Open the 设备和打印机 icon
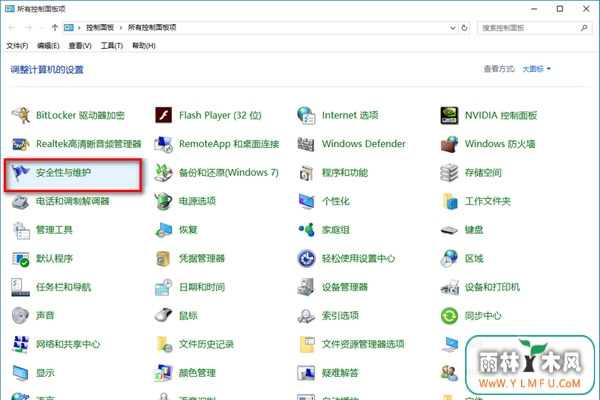The width and height of the screenshot is (600, 400). tap(449, 287)
